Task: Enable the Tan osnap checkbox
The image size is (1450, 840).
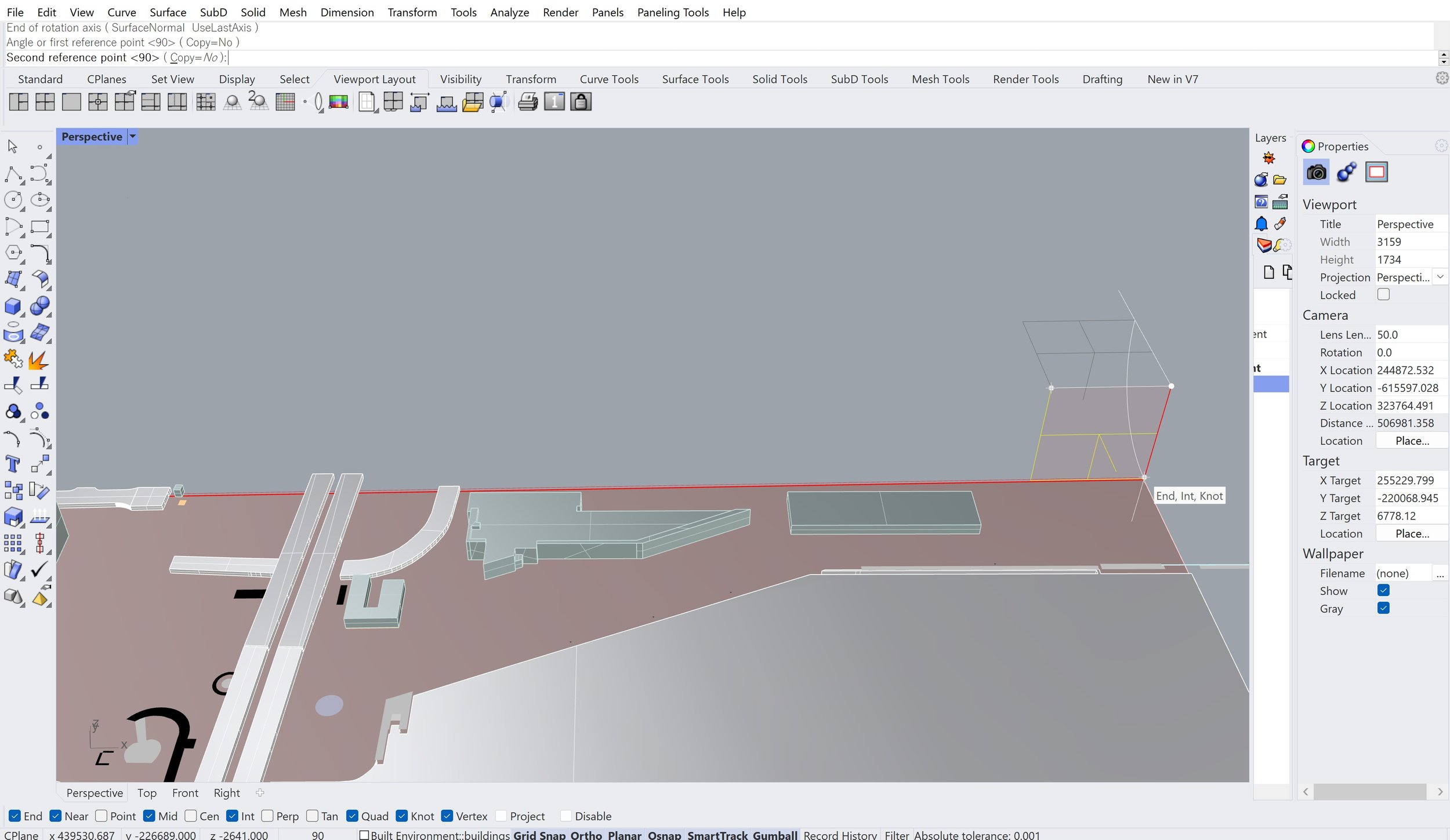Action: click(312, 816)
